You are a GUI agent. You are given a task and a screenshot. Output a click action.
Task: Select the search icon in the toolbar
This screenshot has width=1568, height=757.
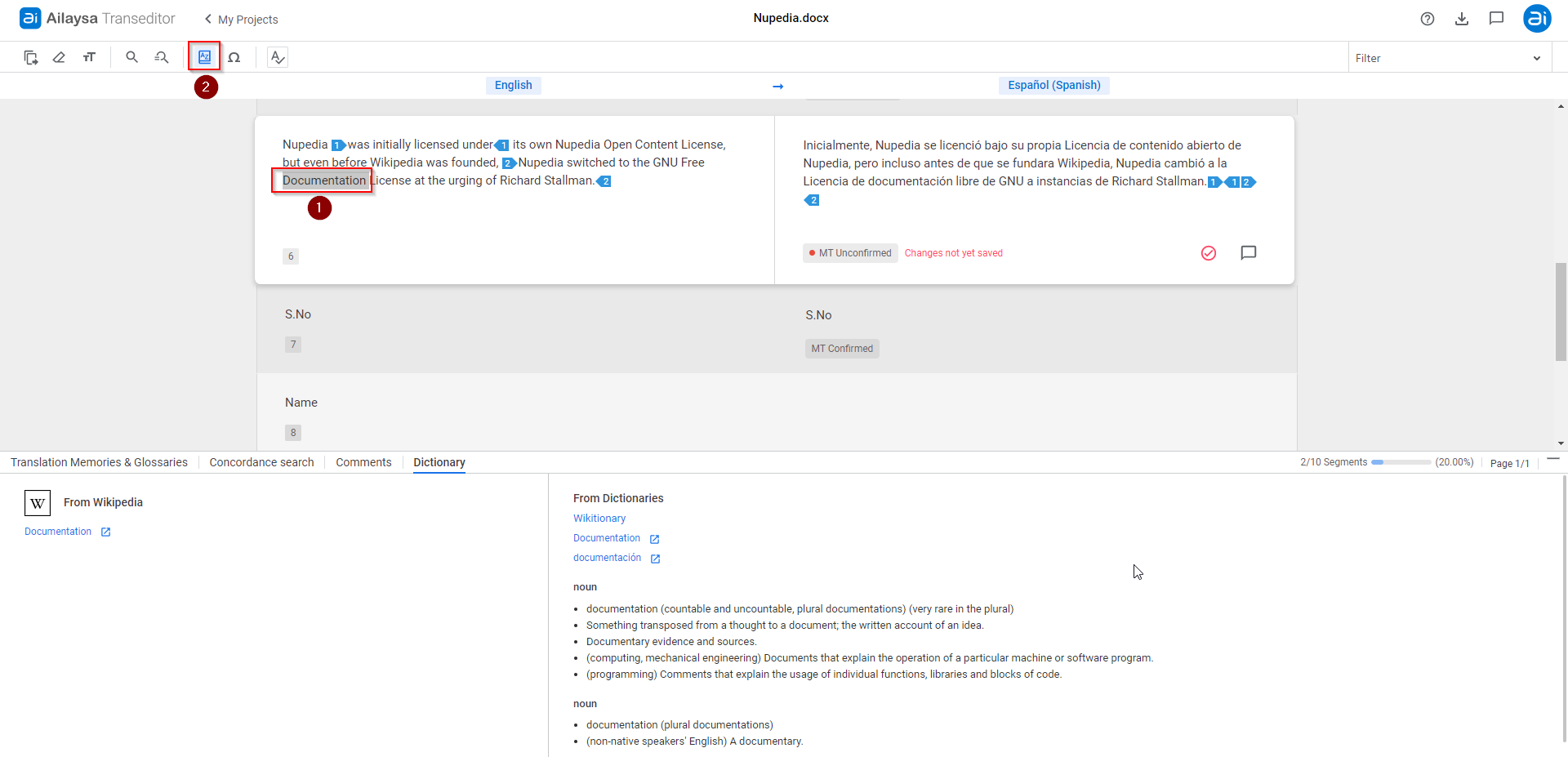131,57
